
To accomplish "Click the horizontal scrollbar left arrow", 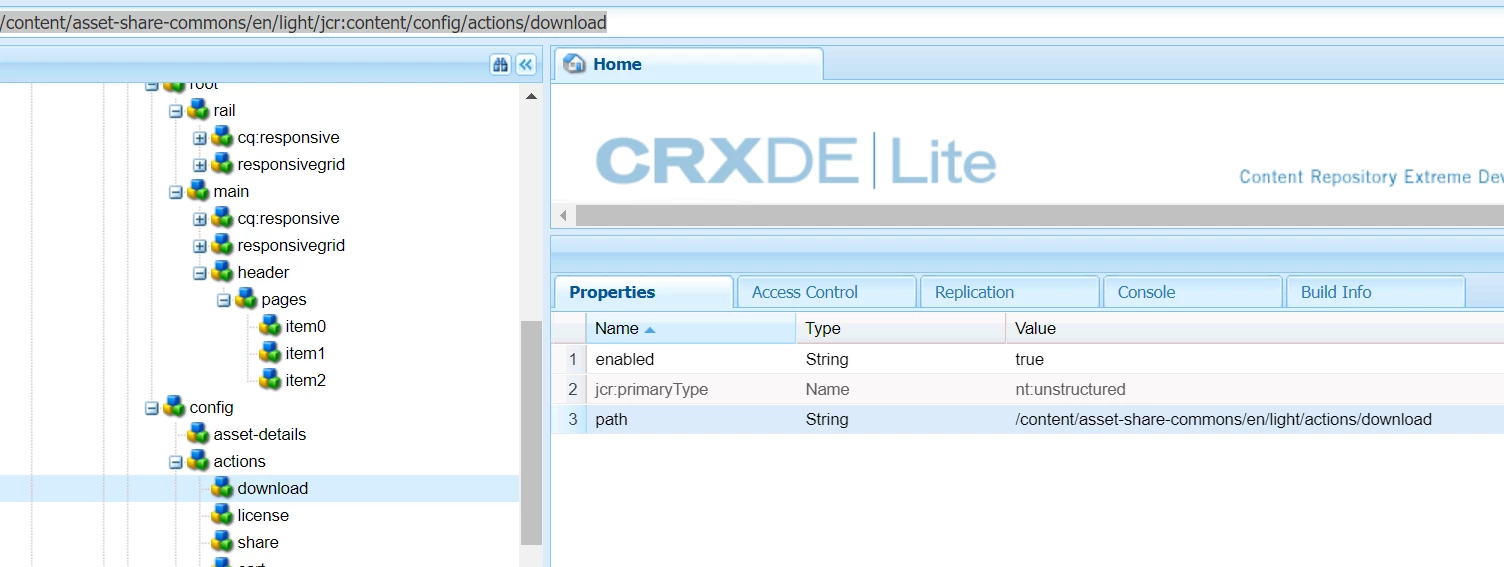I will (563, 216).
